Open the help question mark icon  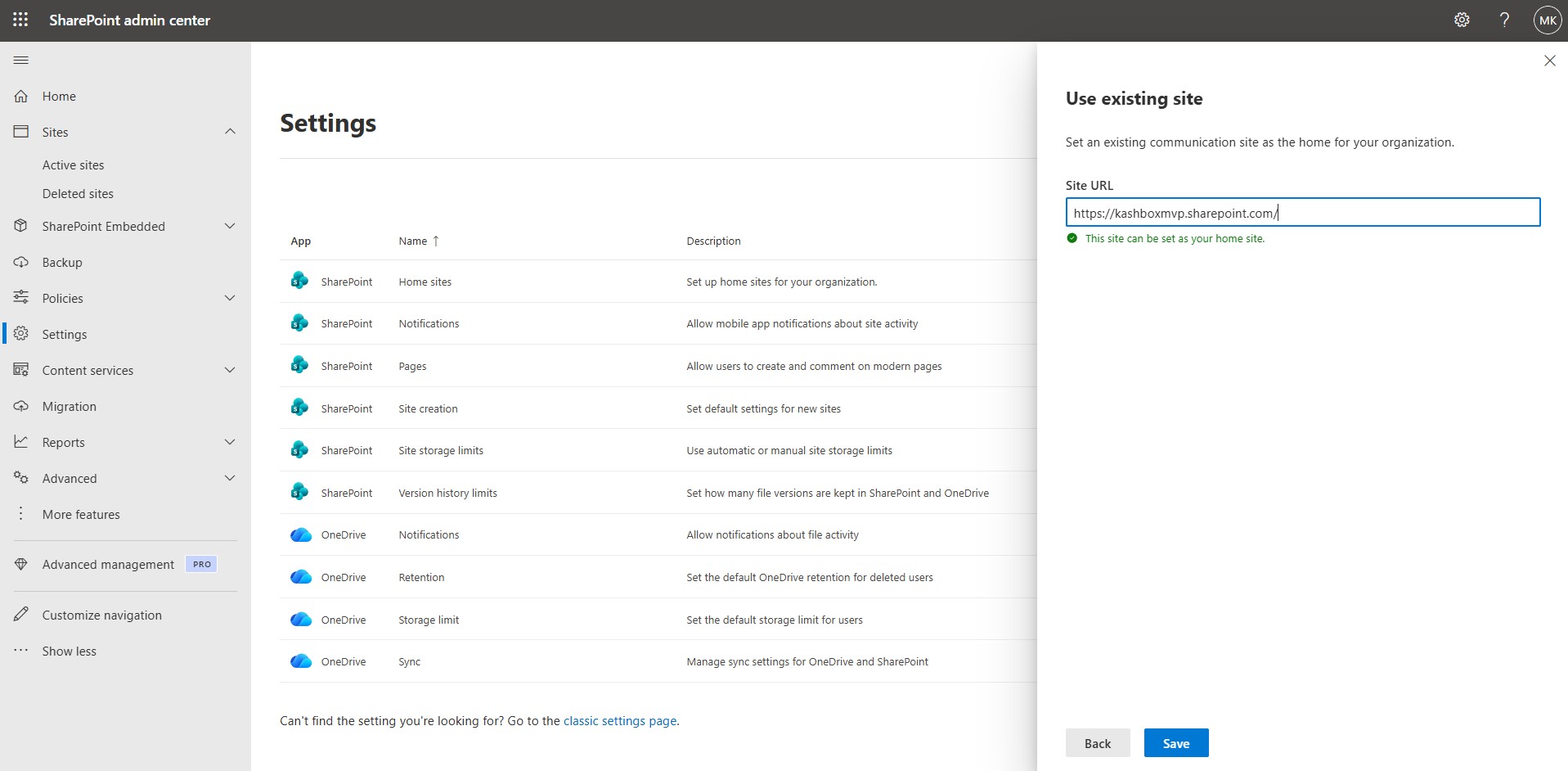click(x=1504, y=20)
